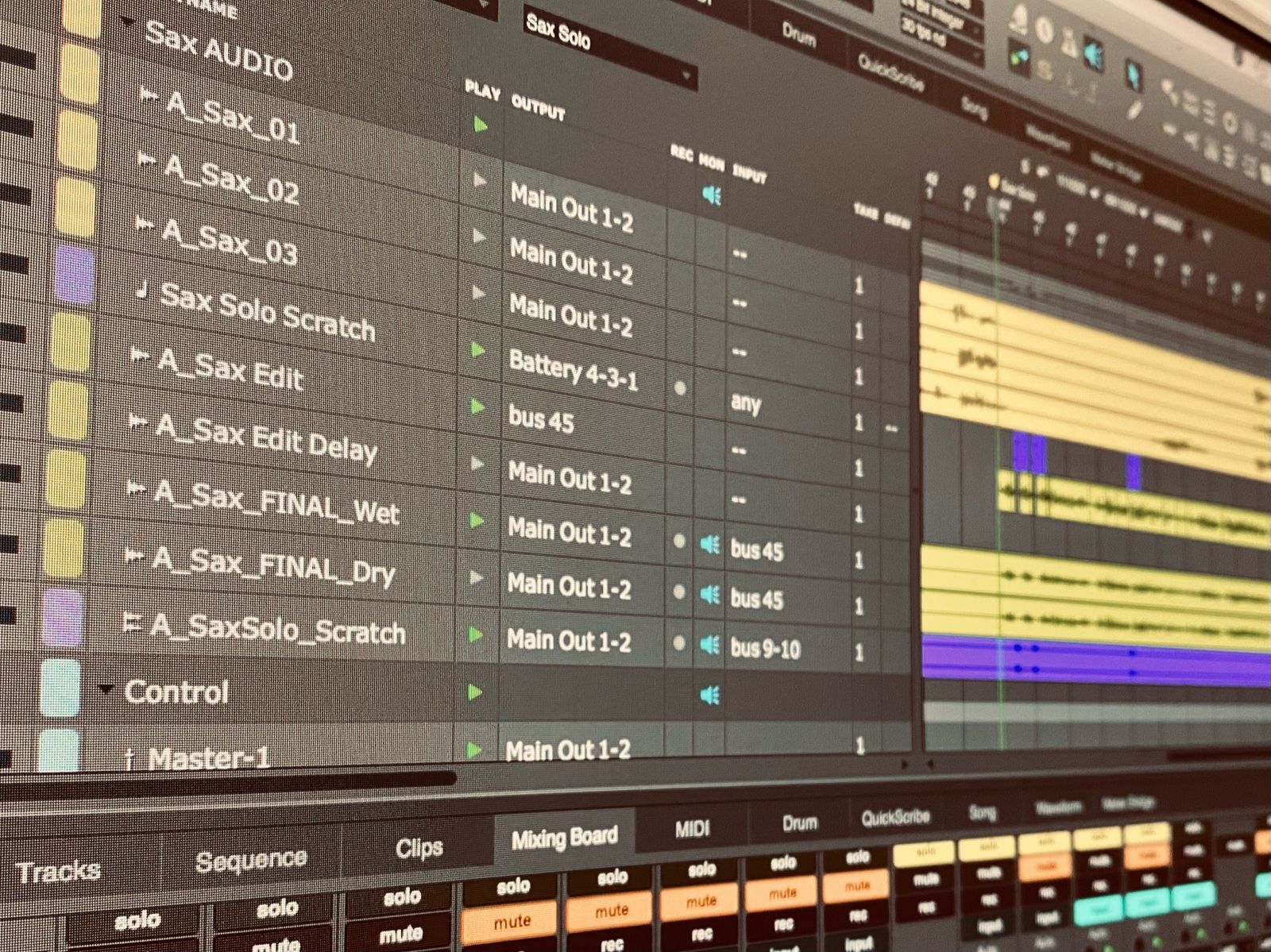Screen dimensions: 1271x952
Task: Click aux track icon beside A_SaxSolo_Scratch
Action: [x=132, y=623]
